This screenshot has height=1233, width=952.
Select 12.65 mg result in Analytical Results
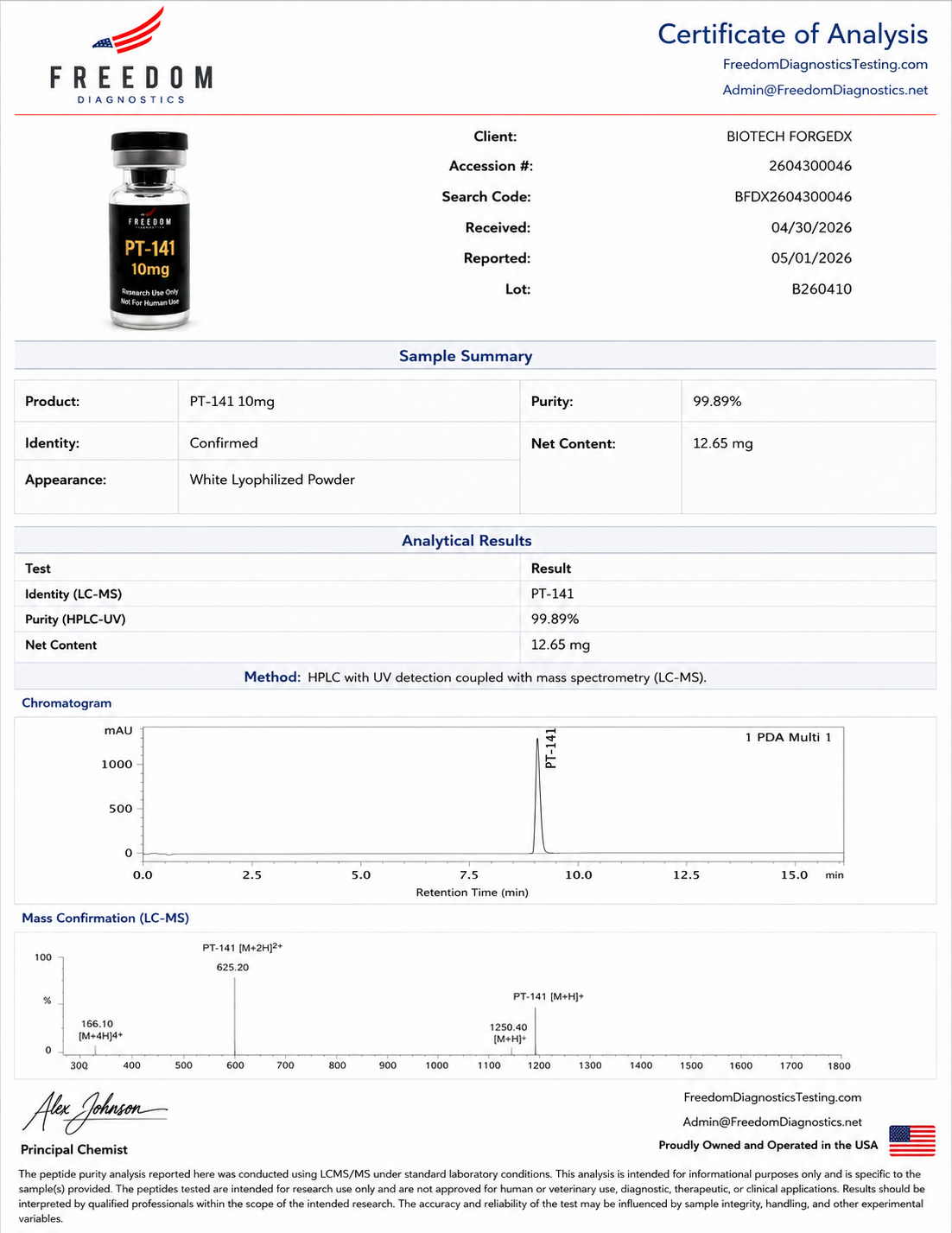point(560,645)
